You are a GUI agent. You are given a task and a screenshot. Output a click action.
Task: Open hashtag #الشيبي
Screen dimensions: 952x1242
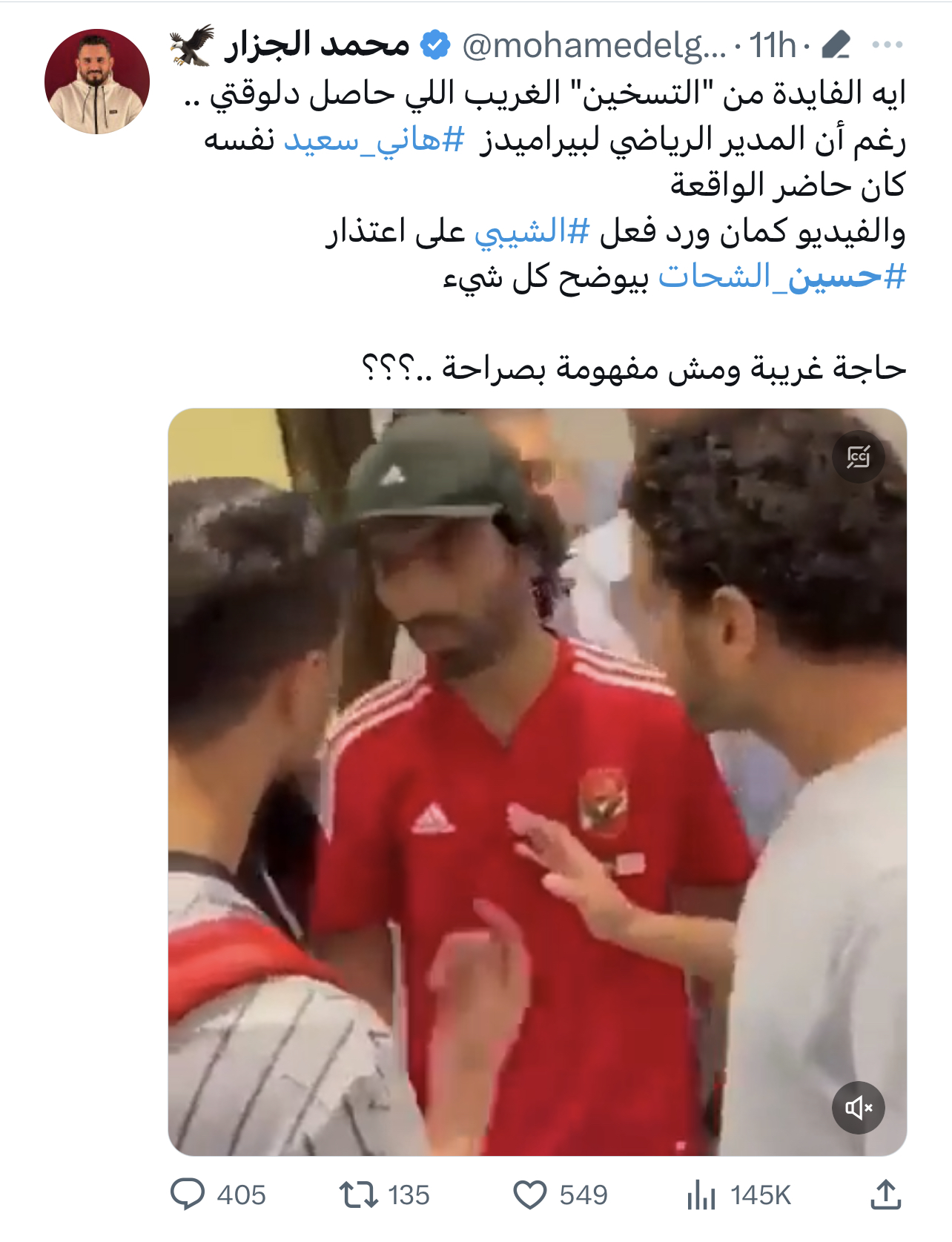(532, 231)
